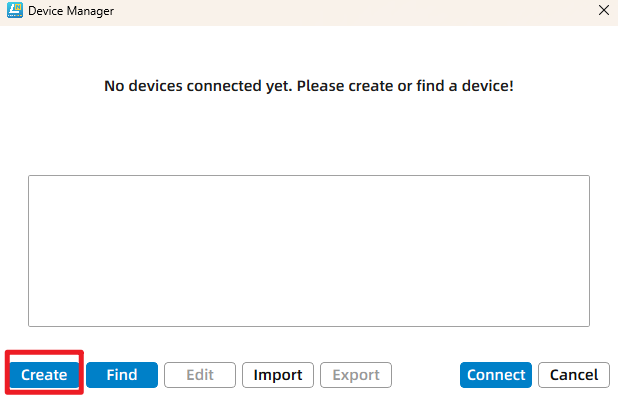
Task: Choose the Edit device button
Action: [x=200, y=375]
